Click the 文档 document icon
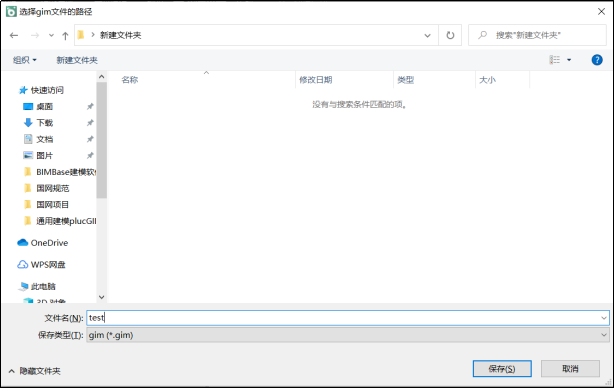 28,139
